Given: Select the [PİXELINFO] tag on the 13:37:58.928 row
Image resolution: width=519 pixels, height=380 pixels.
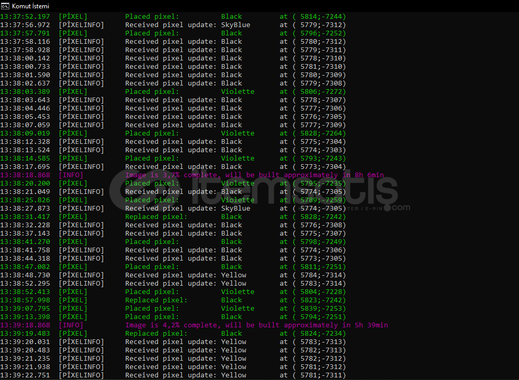Looking at the screenshot, I should [81, 50].
